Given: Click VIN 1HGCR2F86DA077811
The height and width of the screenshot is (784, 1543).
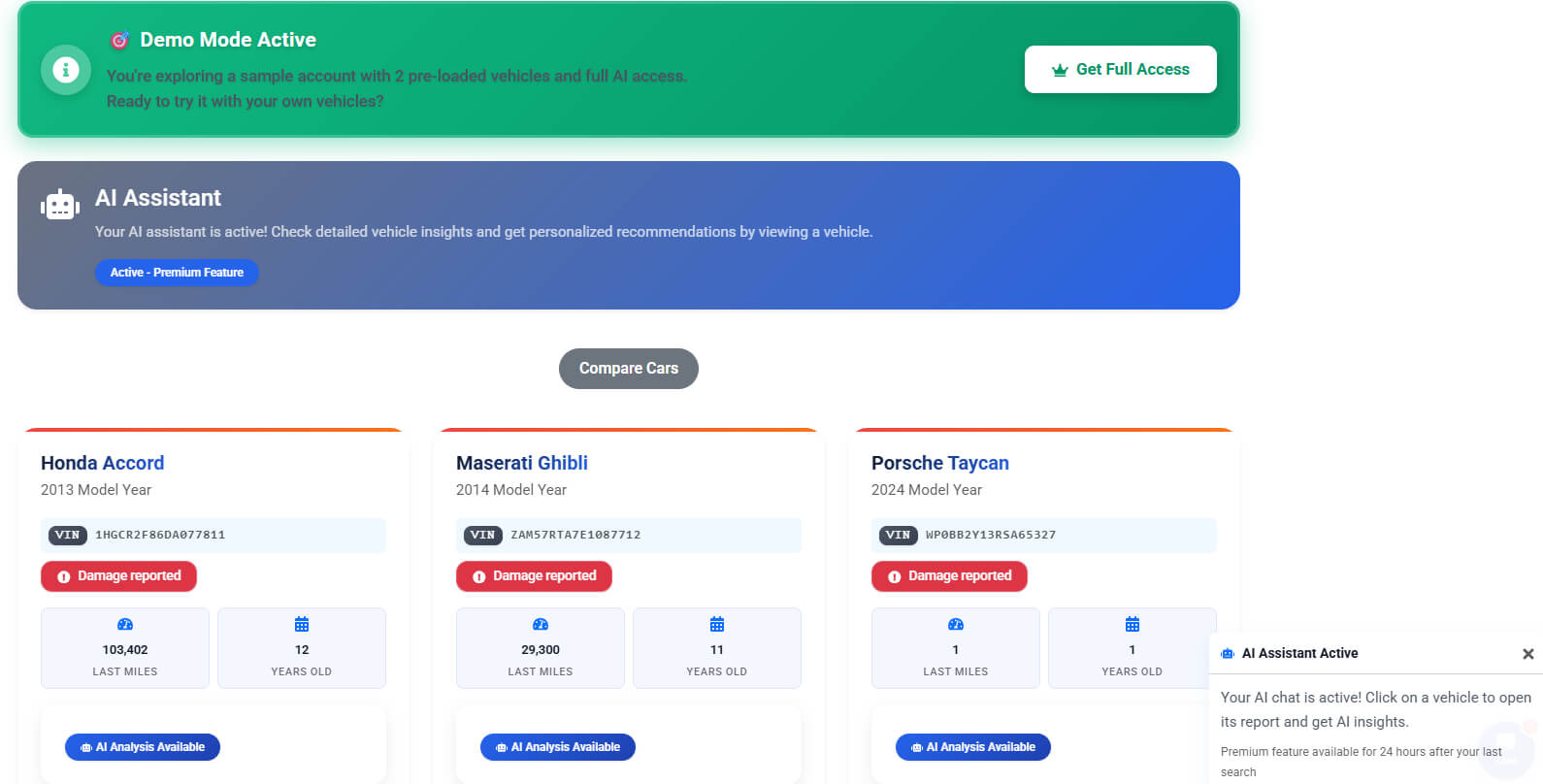Looking at the screenshot, I should tap(160, 535).
